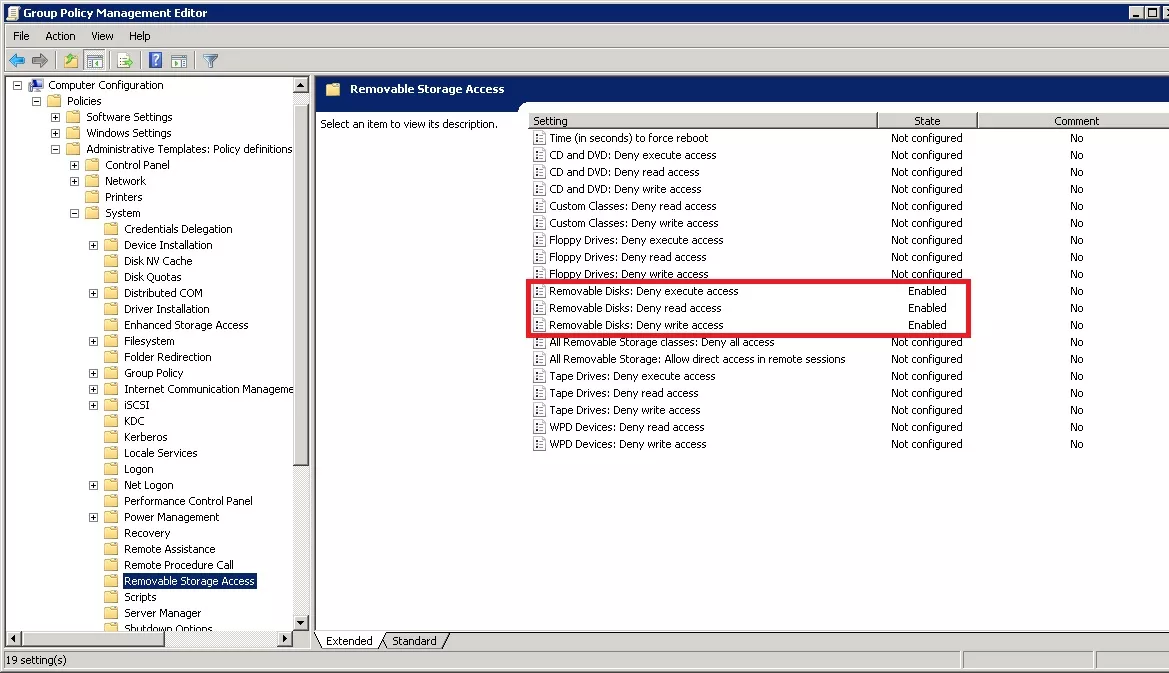Select Floppy Drives: Deny read access
Screen dimensions: 1169x673
pos(628,257)
